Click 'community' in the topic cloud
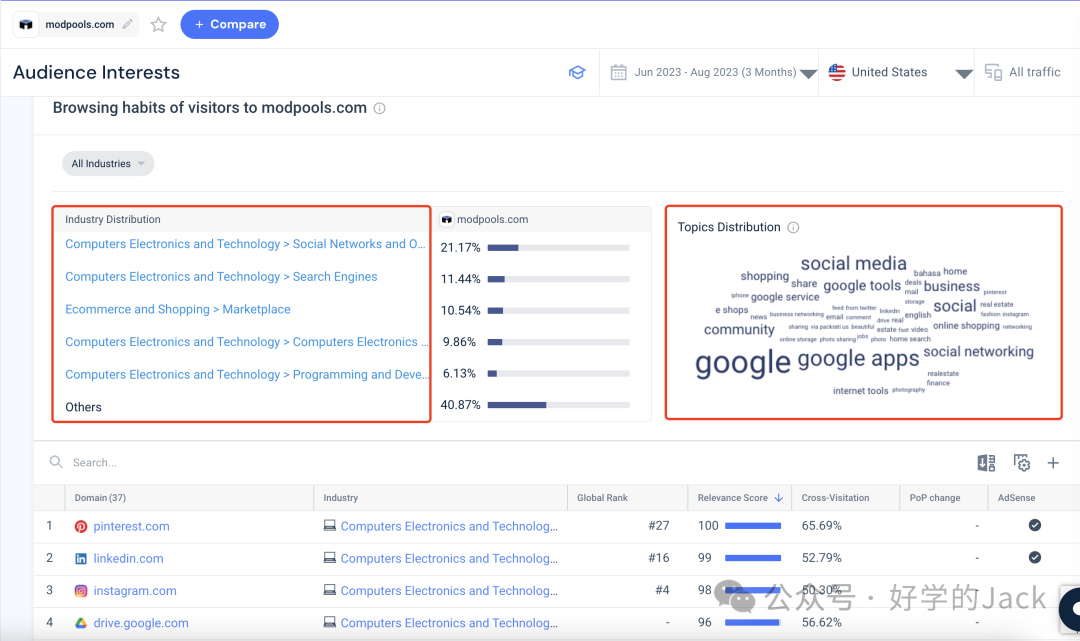The height and width of the screenshot is (641, 1080). pyautogui.click(x=739, y=330)
